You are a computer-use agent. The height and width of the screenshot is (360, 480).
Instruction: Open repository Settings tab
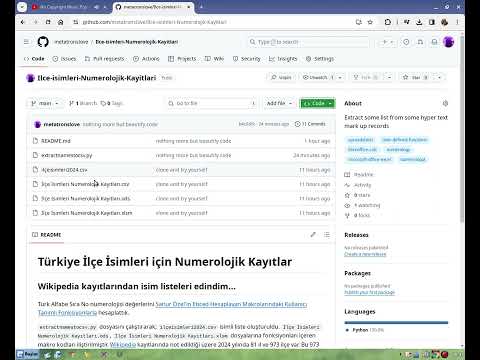pos(320,59)
